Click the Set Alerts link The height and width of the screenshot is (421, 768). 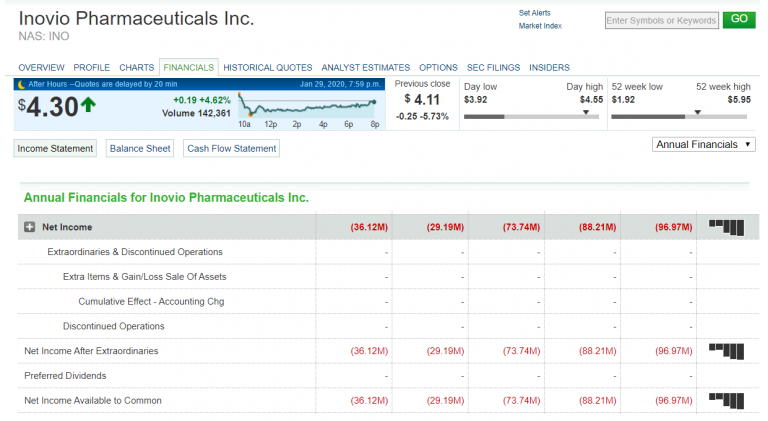click(534, 12)
